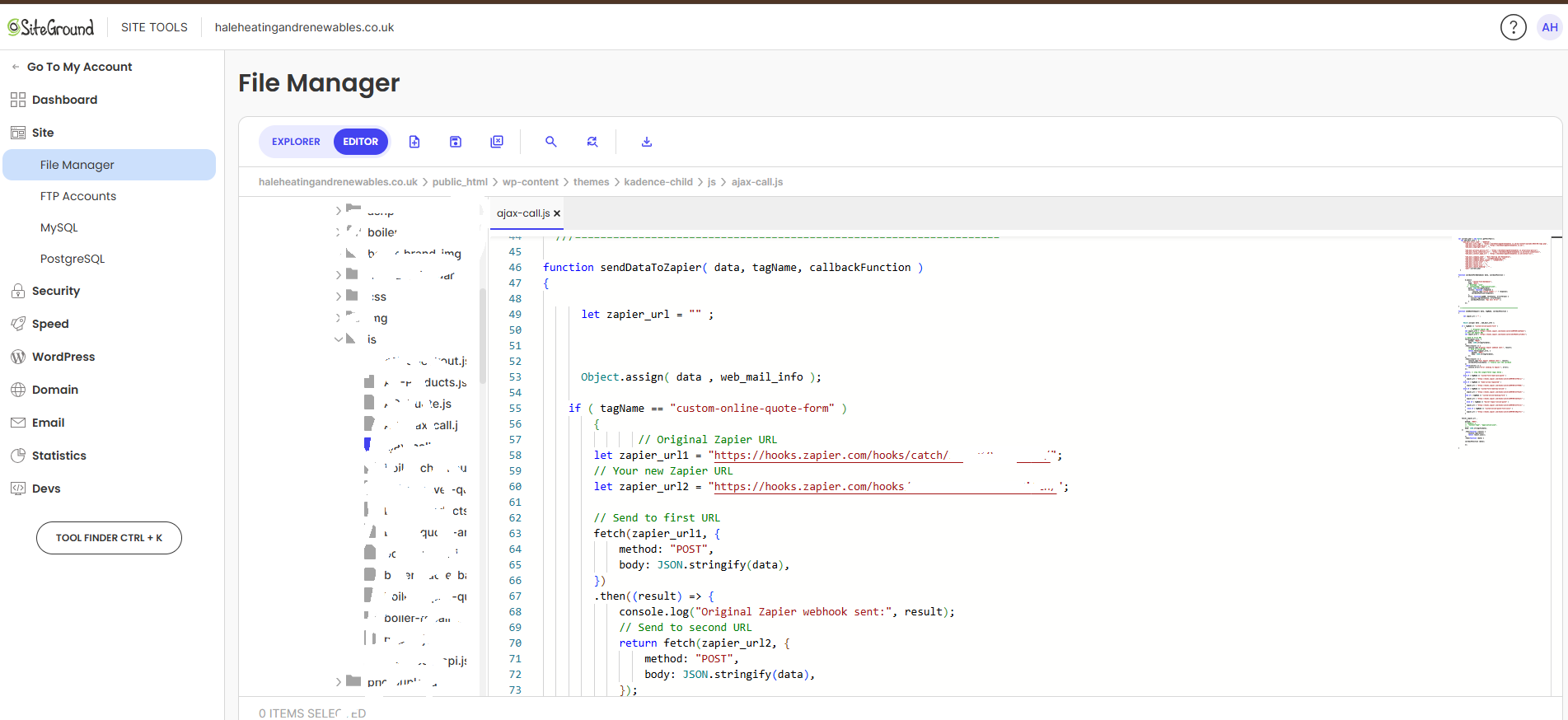The height and width of the screenshot is (720, 1568).
Task: Click line number 63 in the gutter
Action: click(515, 533)
